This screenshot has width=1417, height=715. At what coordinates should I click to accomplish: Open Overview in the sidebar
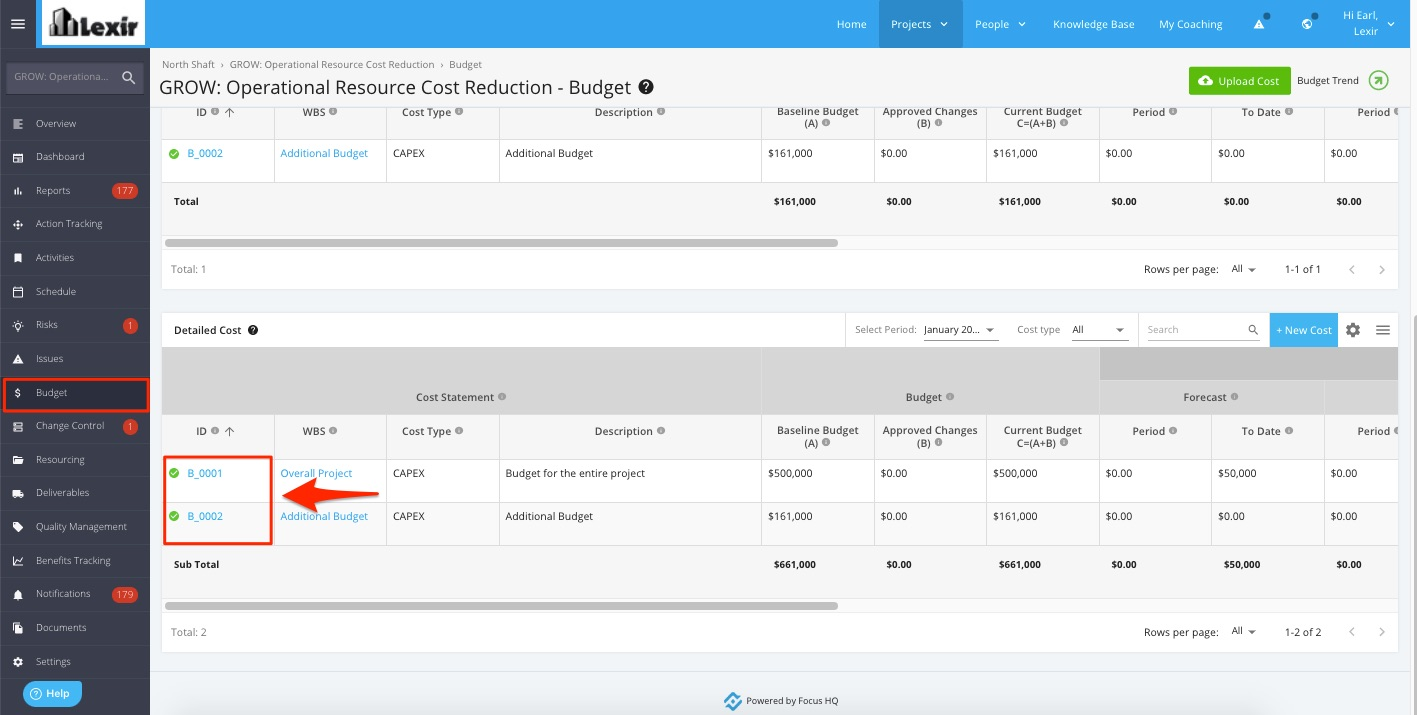click(75, 124)
